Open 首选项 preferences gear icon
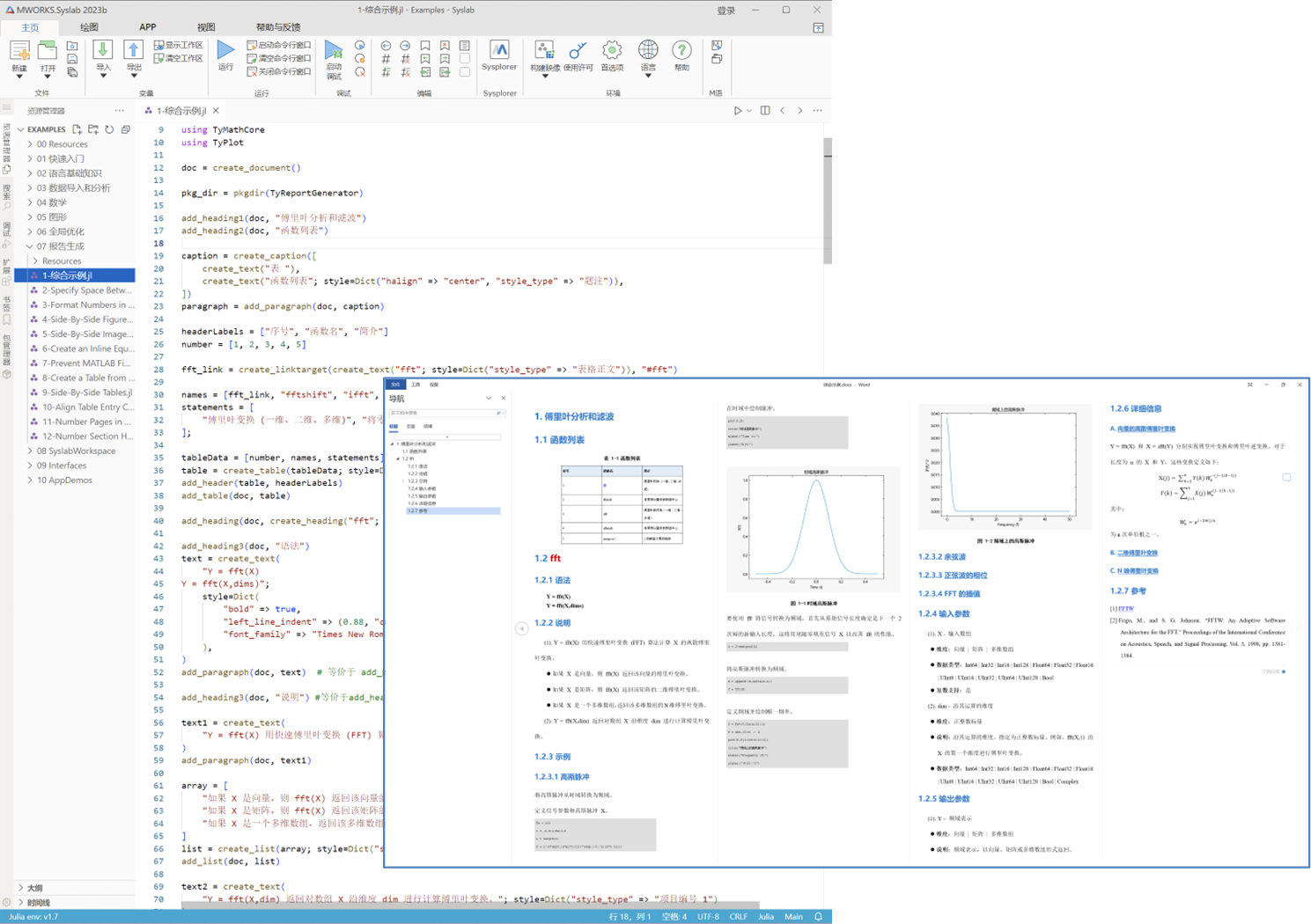 click(611, 51)
